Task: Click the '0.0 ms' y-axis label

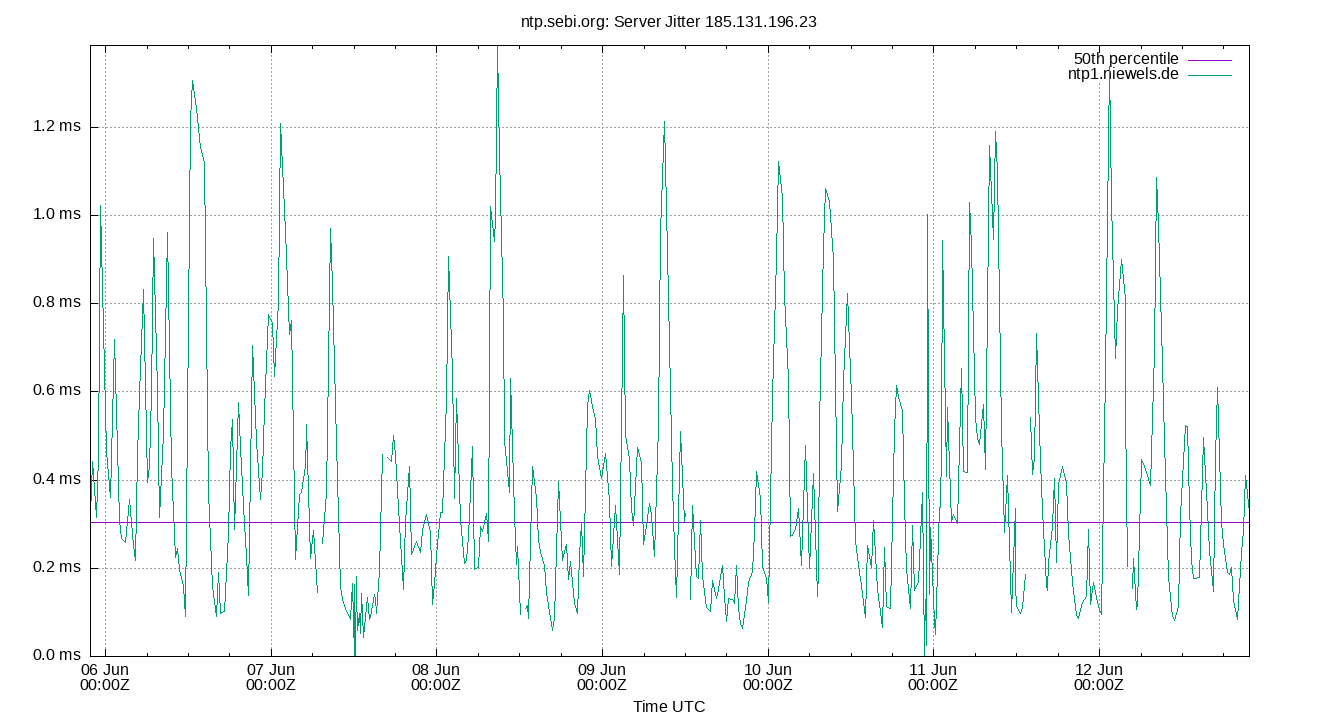Action: pyautogui.click(x=57, y=656)
